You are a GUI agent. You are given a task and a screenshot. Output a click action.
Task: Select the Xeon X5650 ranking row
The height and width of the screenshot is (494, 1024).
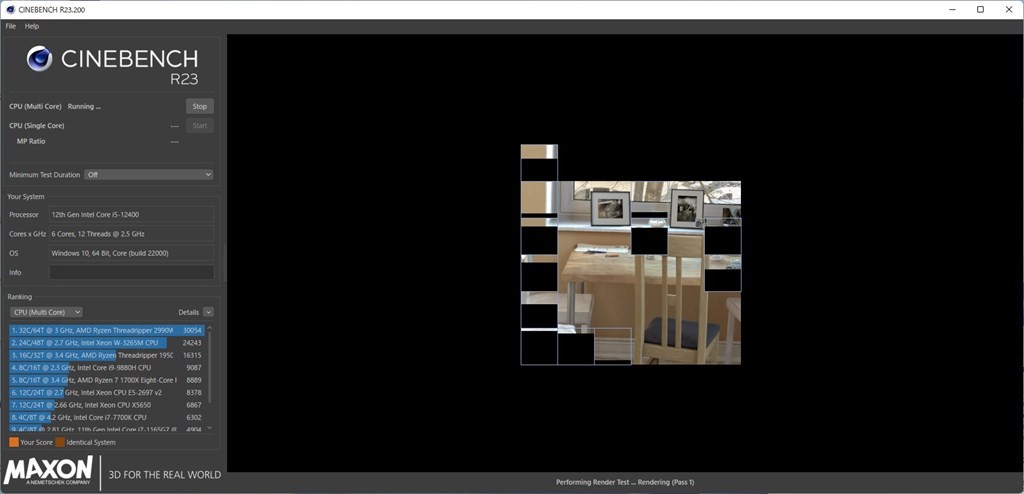(106, 404)
